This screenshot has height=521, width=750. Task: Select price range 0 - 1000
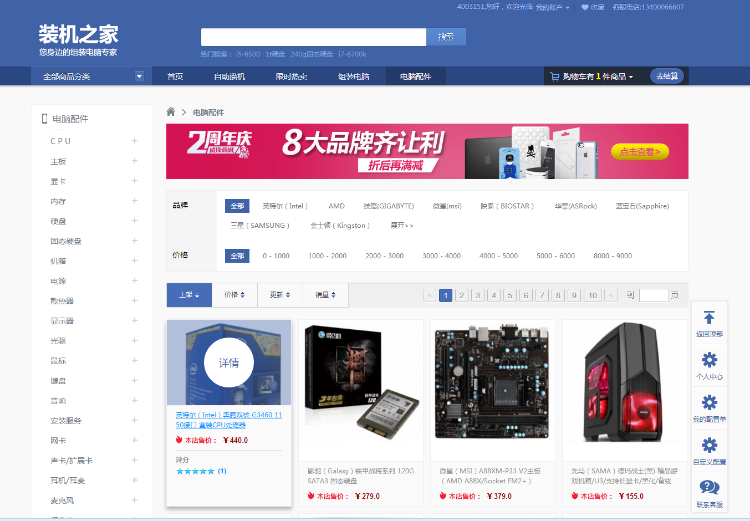coord(276,256)
